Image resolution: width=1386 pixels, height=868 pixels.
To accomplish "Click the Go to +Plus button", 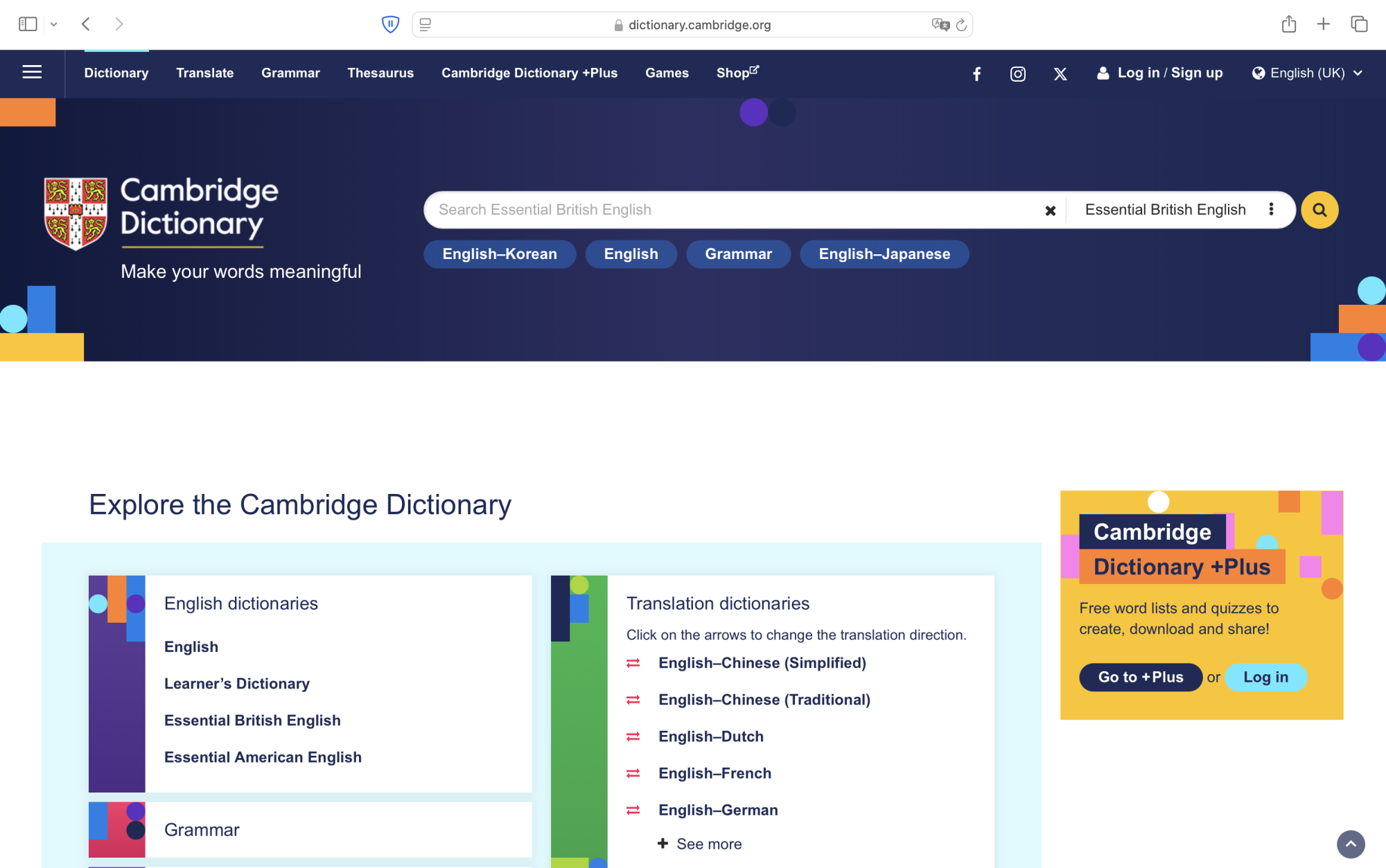I will 1141,677.
